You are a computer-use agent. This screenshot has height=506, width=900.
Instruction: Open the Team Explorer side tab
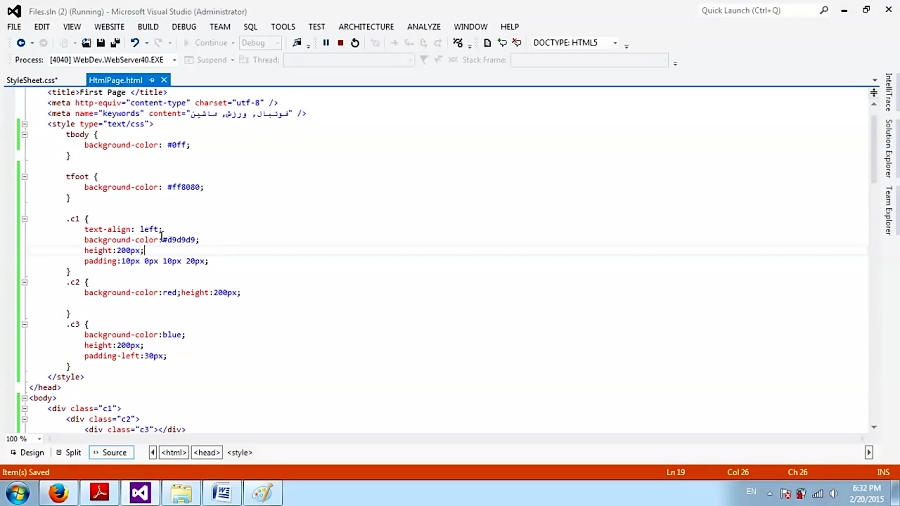point(889,210)
